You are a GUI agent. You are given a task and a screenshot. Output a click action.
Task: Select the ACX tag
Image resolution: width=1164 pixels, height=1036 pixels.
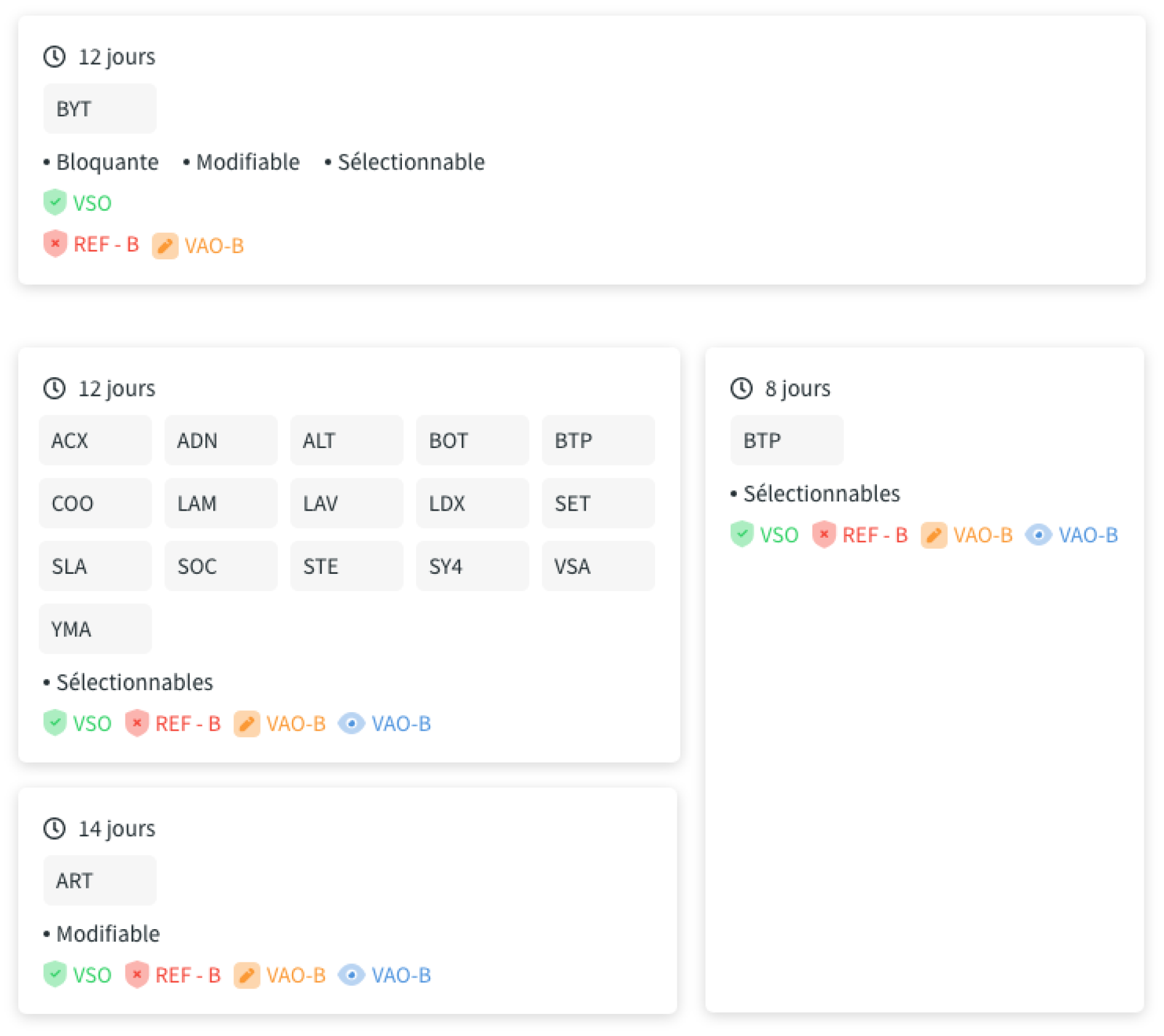(95, 440)
